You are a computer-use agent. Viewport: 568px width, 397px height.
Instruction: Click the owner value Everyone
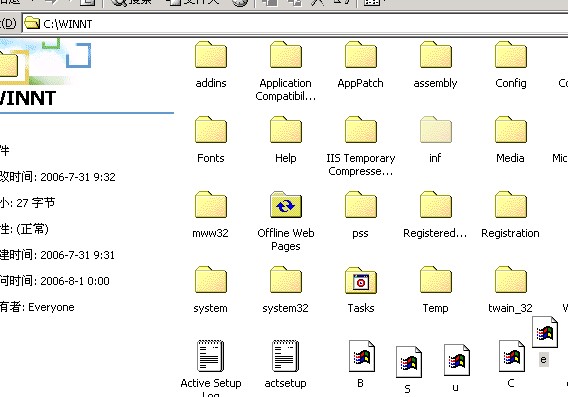tap(51, 307)
